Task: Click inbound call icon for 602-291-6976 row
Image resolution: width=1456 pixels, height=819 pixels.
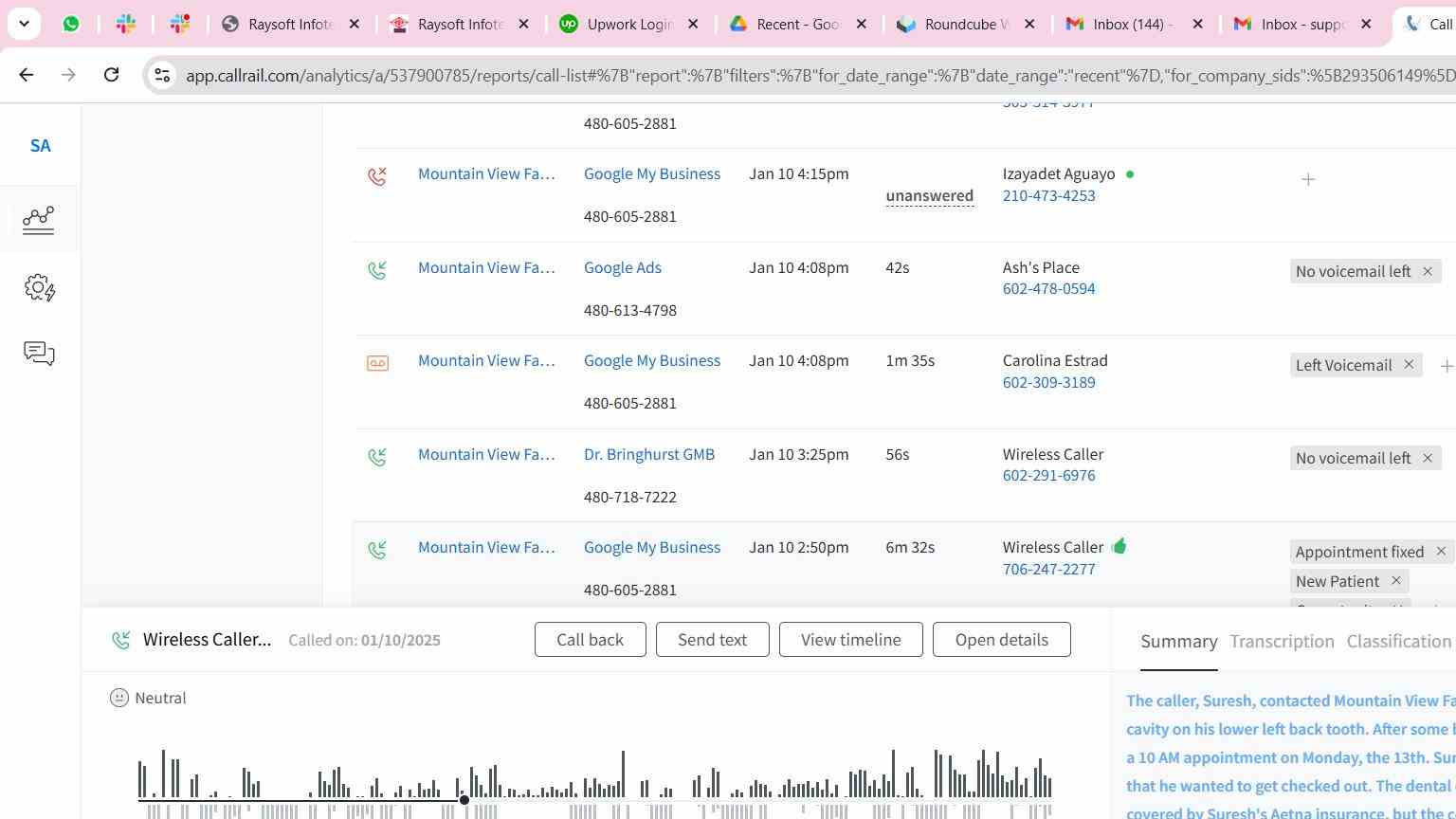Action: pyautogui.click(x=377, y=456)
